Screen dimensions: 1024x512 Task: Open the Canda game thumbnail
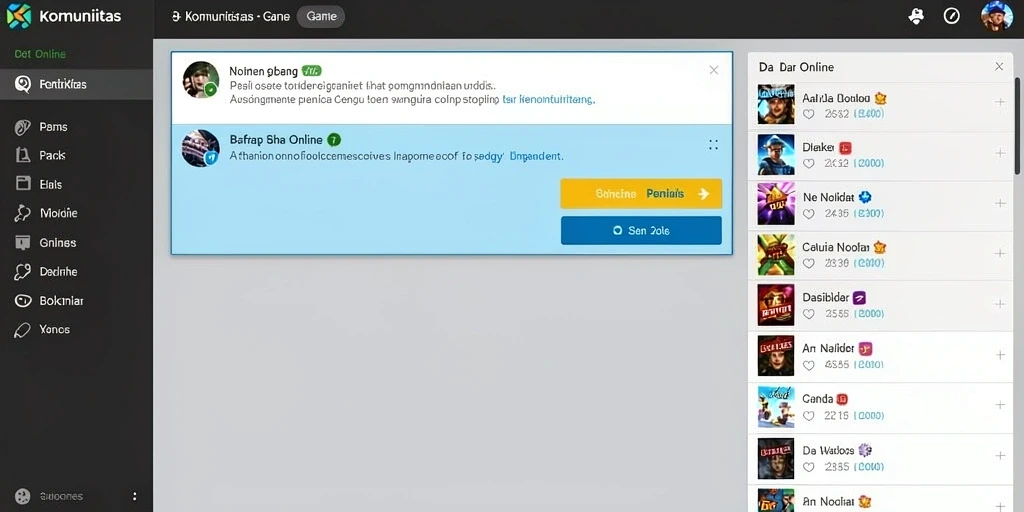[x=776, y=407]
